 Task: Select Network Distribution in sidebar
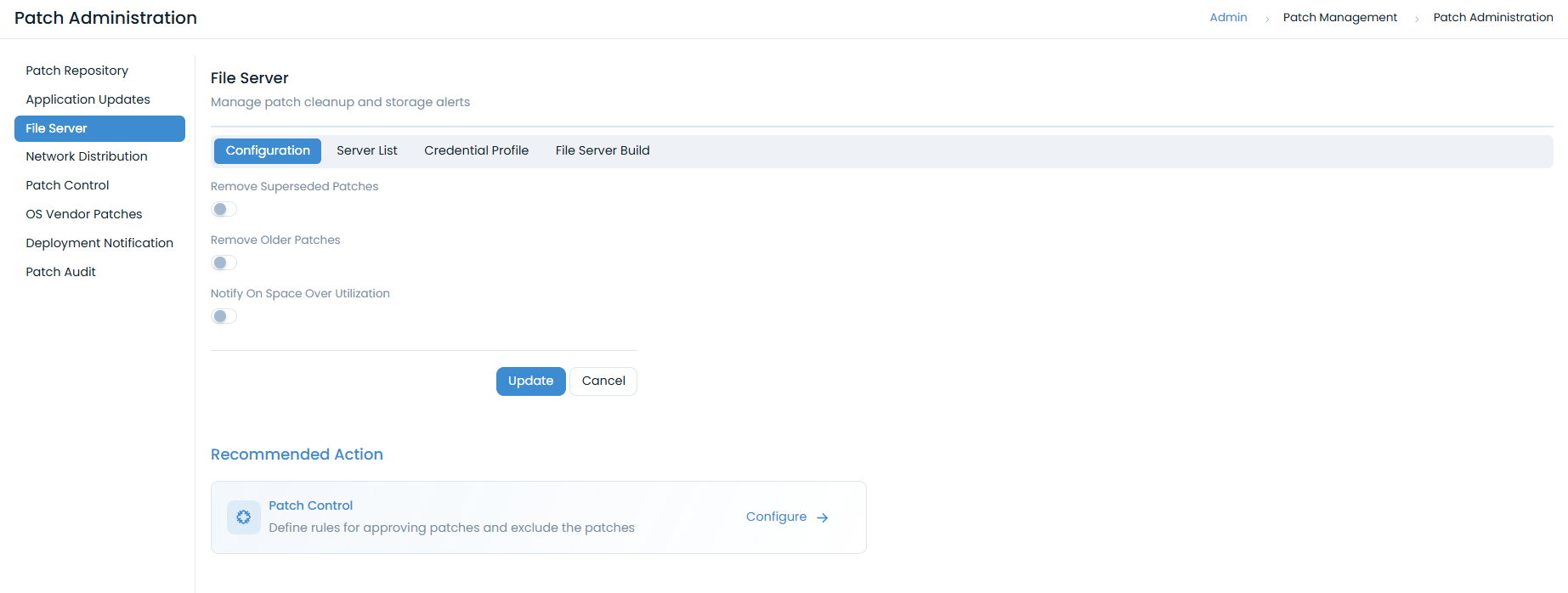point(87,156)
